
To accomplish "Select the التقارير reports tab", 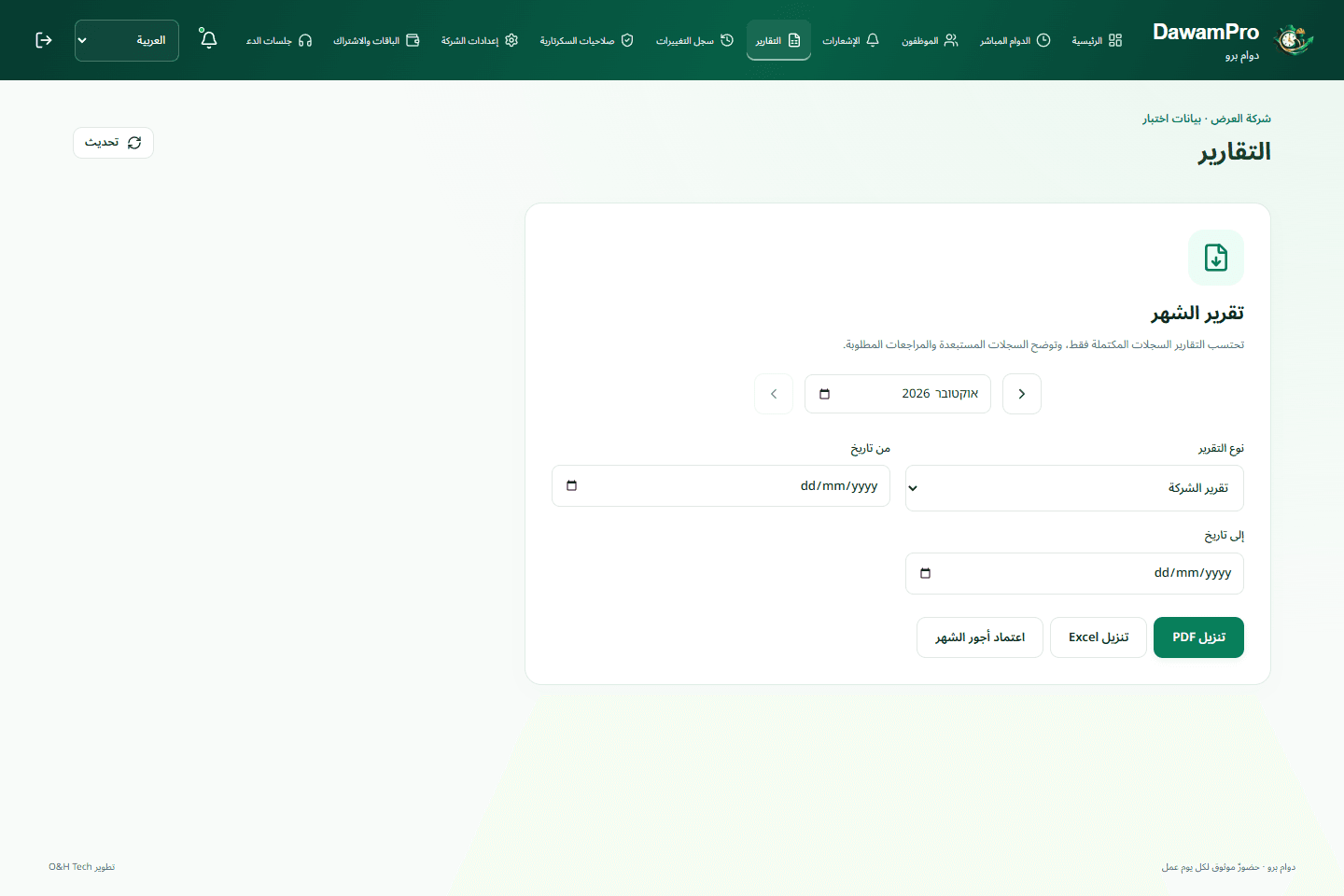I will (x=778, y=40).
